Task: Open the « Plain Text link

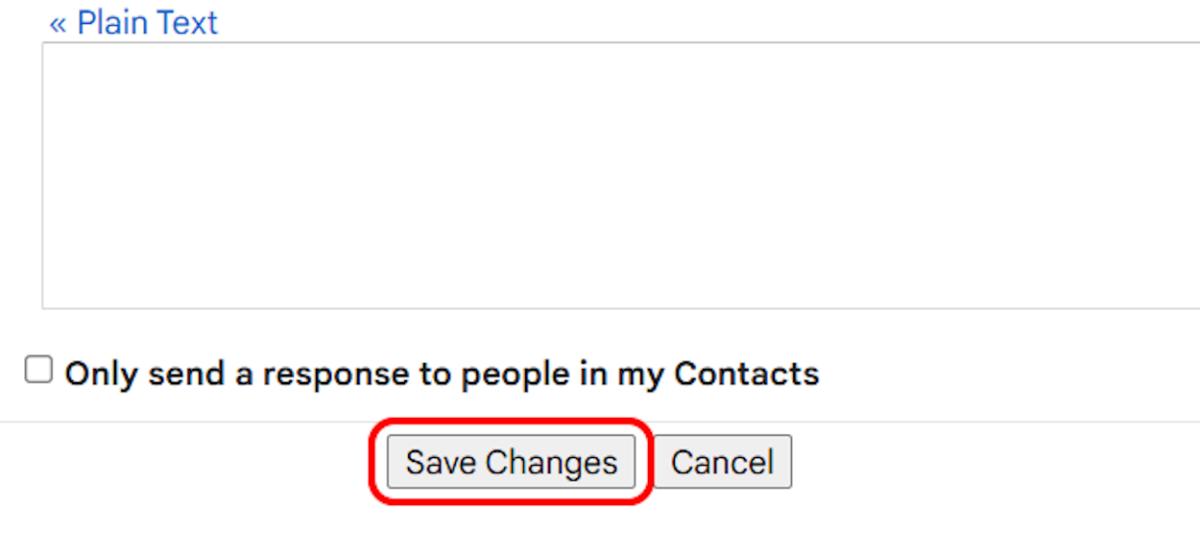Action: point(134,22)
